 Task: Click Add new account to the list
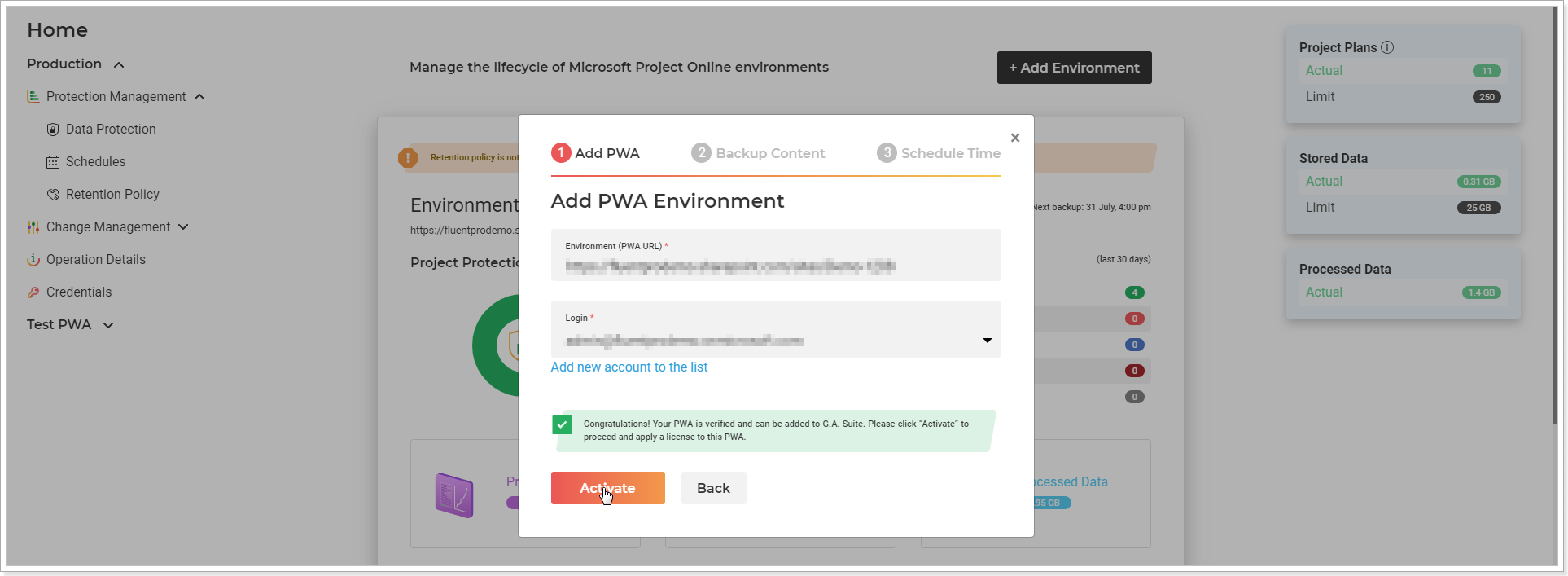point(629,367)
